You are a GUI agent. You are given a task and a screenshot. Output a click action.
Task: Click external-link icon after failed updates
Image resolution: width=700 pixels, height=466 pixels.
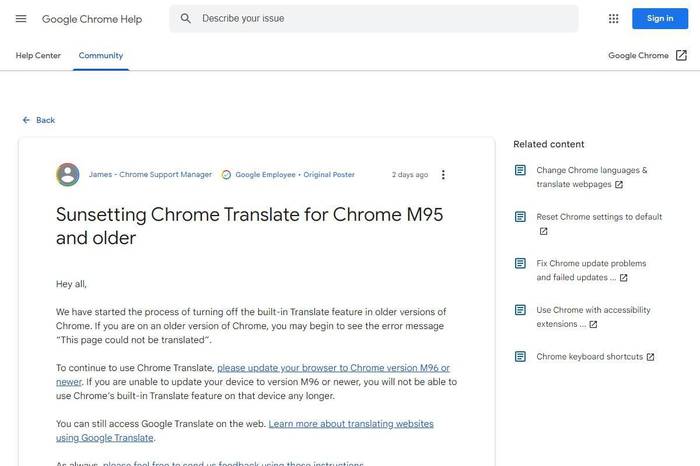624,278
